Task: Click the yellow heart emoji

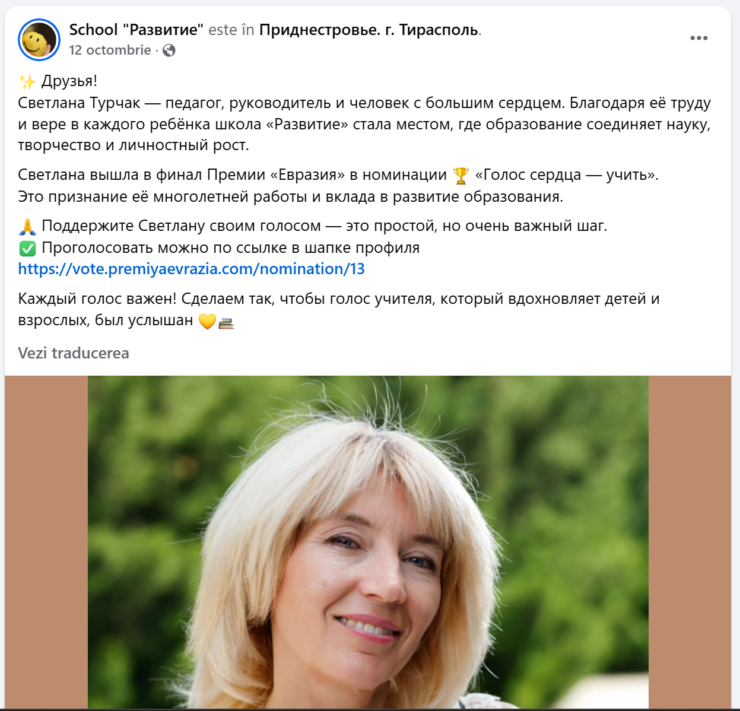Action: (x=207, y=321)
